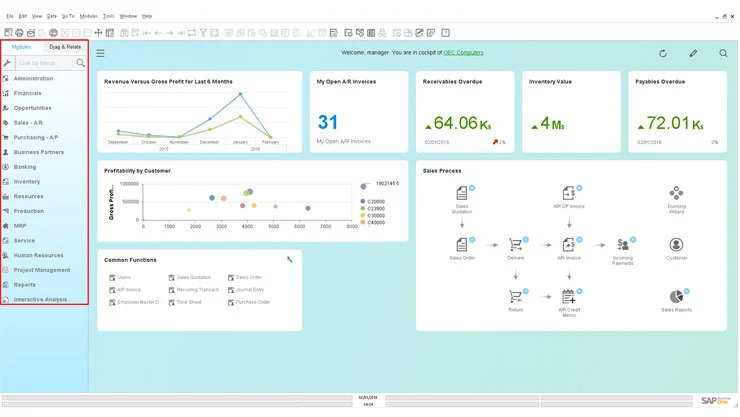The width and height of the screenshot is (740, 417).
Task: Open A/R Credit Memo icon
Action: [569, 296]
